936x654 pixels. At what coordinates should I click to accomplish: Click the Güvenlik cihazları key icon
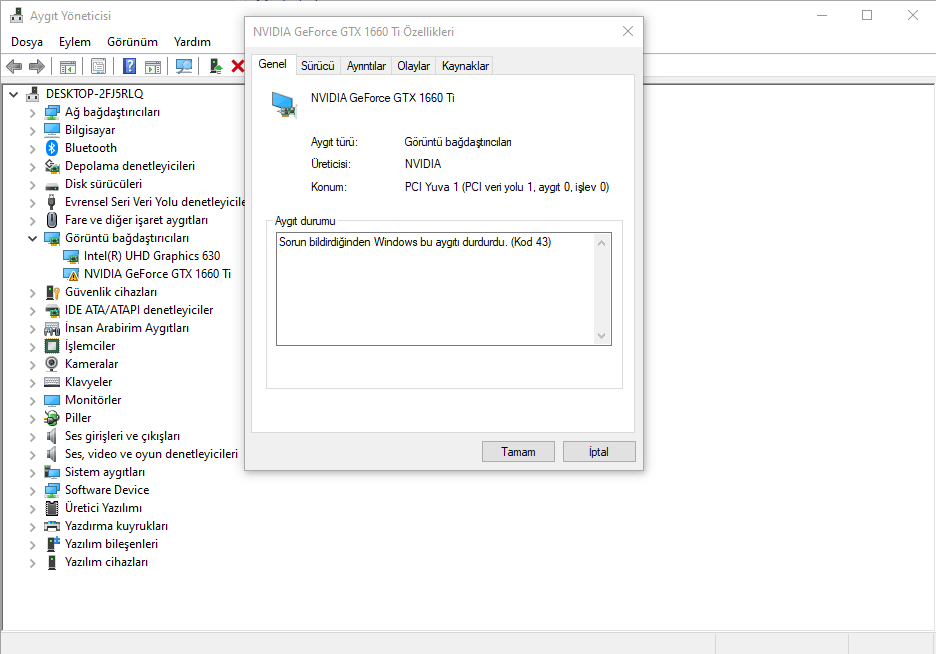[53, 292]
